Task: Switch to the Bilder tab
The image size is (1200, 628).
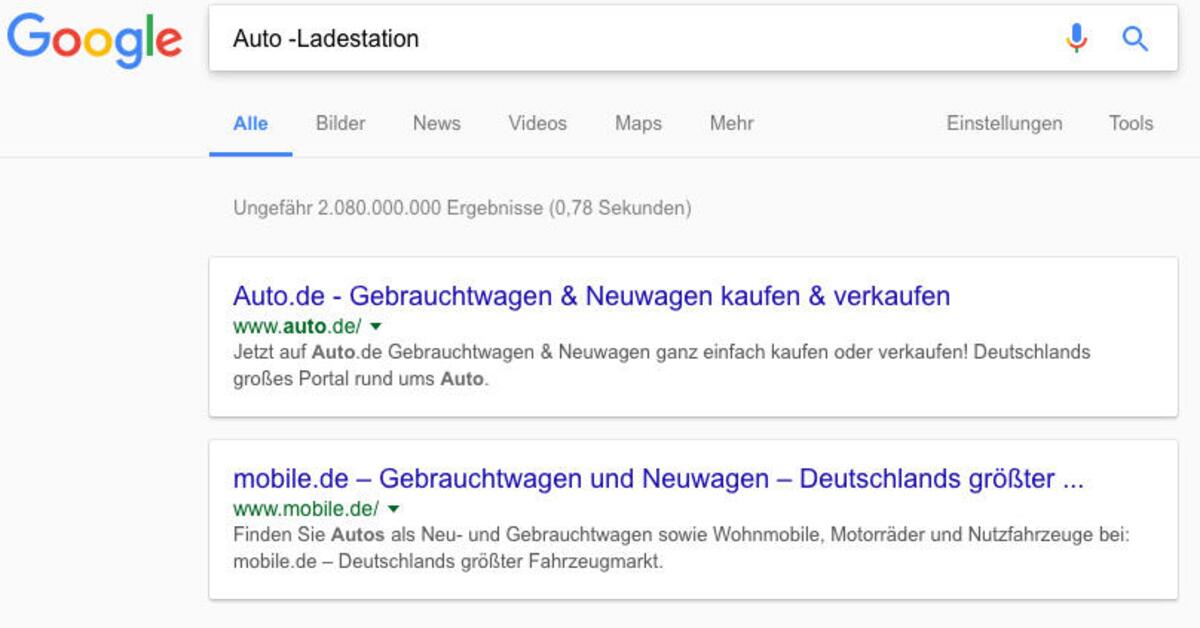Action: (x=341, y=124)
